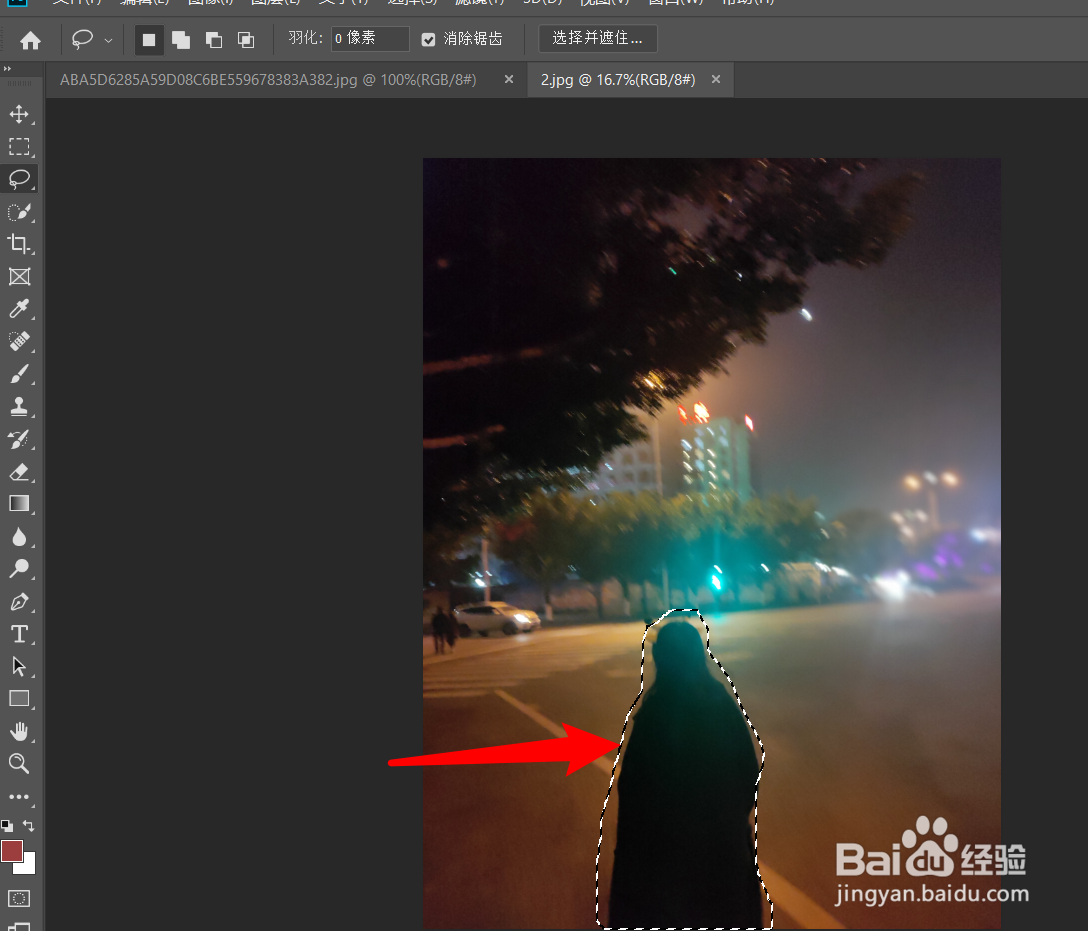Image resolution: width=1088 pixels, height=931 pixels.
Task: Select the Frame tool
Action: [19, 277]
